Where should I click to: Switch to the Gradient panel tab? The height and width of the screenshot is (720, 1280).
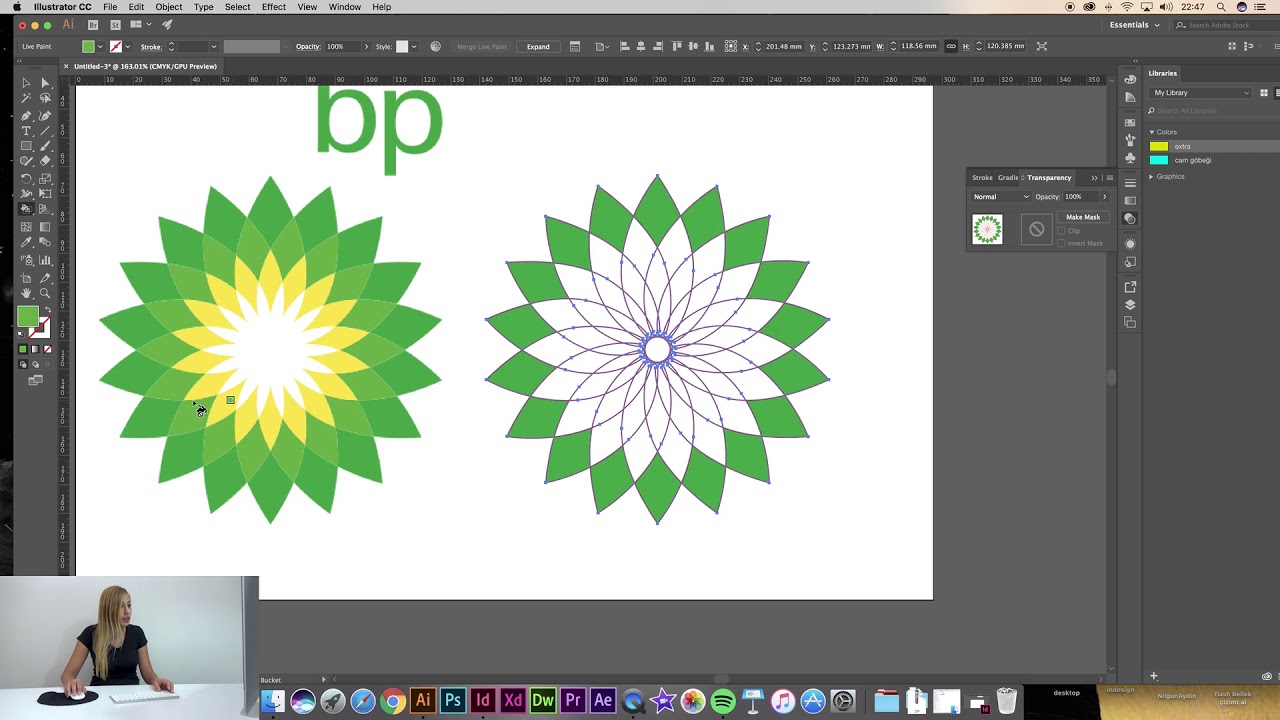(1008, 177)
